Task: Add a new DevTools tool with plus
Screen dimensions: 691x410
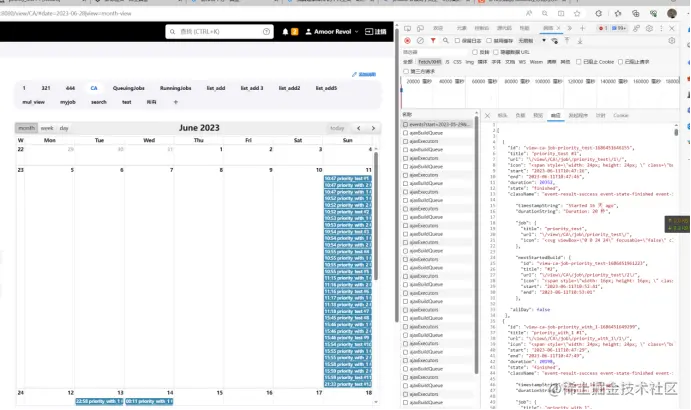Action: [x=582, y=28]
